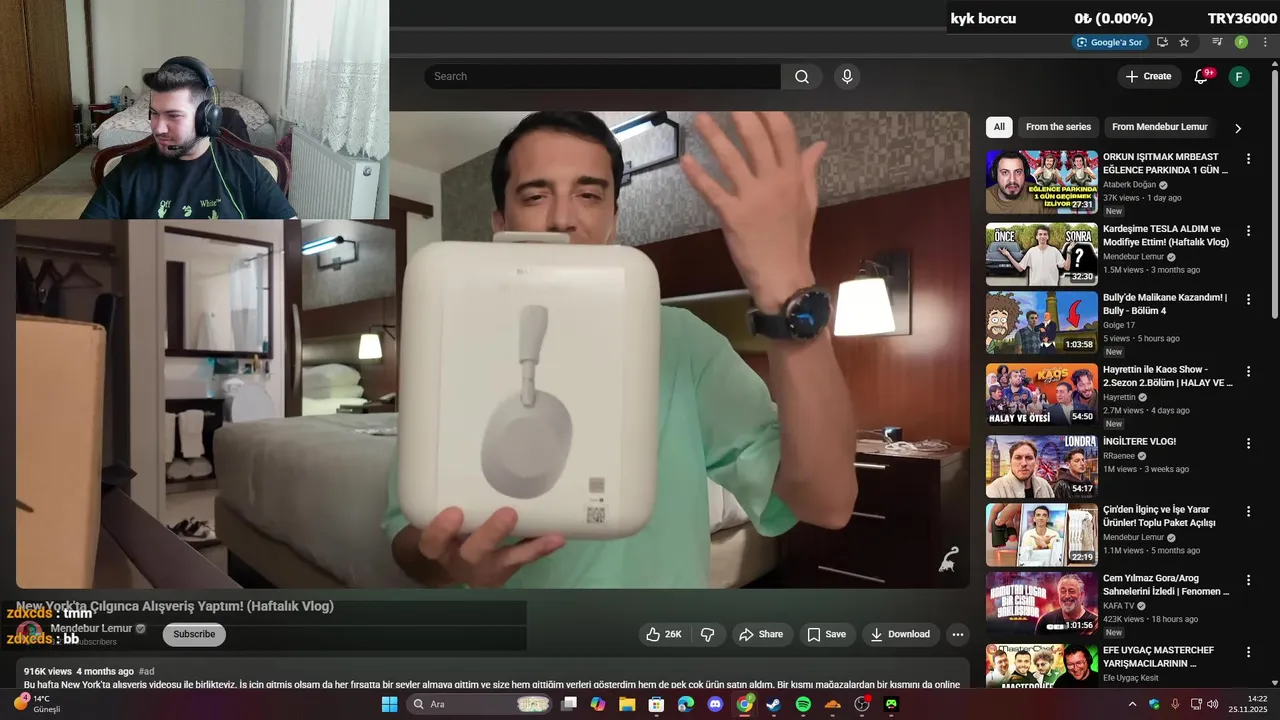This screenshot has height=720, width=1280.
Task: Open Windows Start menu
Action: coord(389,704)
